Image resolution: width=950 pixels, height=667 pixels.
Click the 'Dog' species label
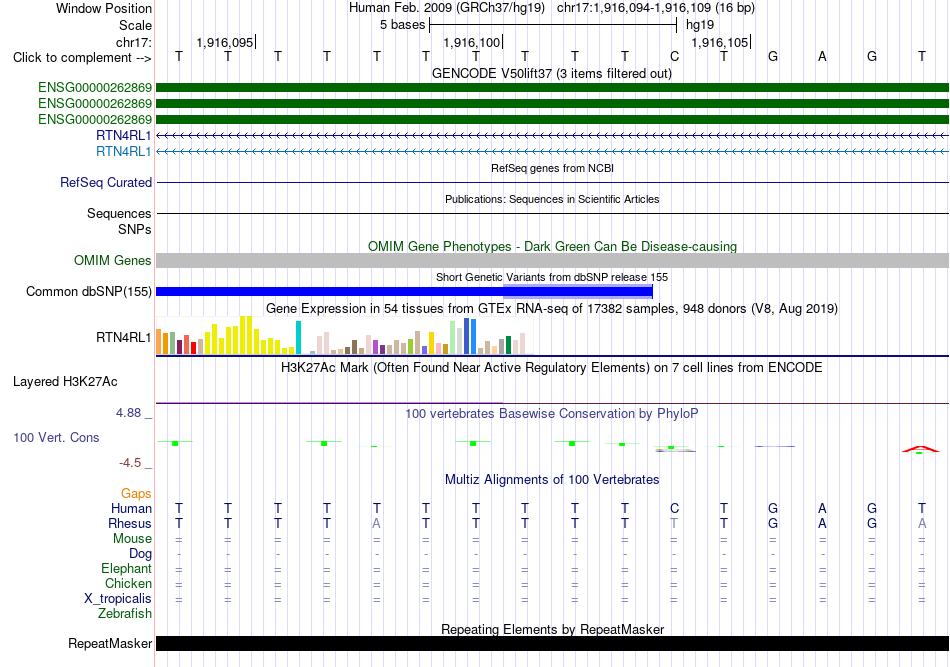click(x=140, y=553)
